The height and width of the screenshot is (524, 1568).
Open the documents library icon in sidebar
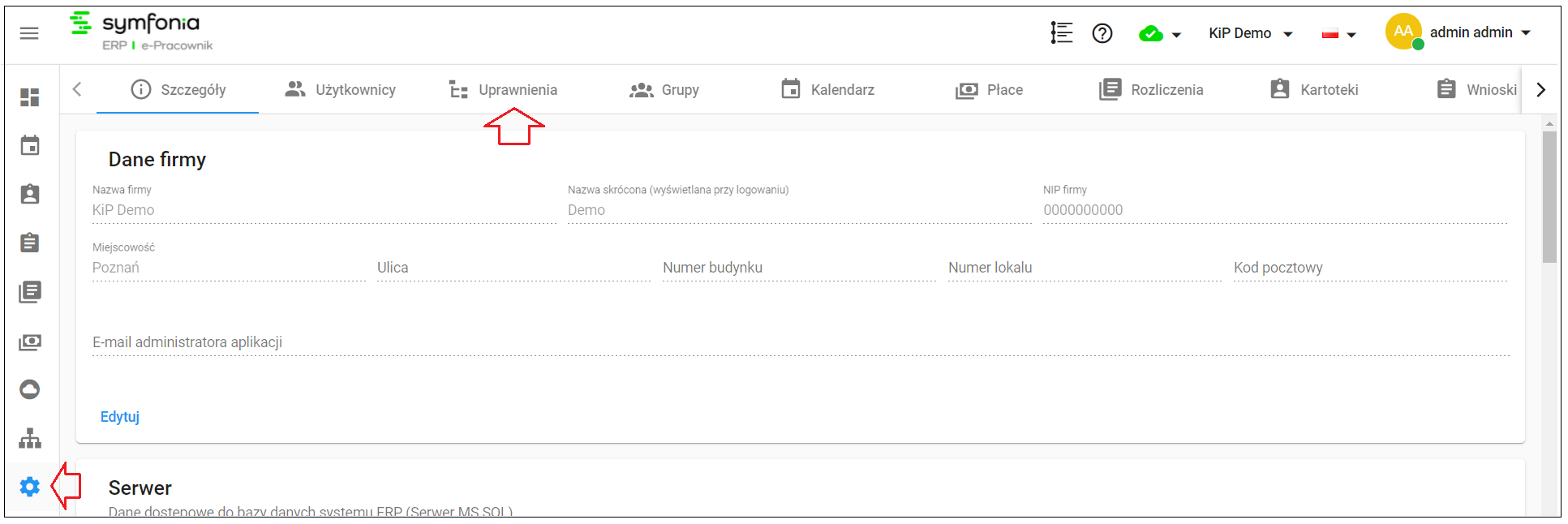coord(30,292)
